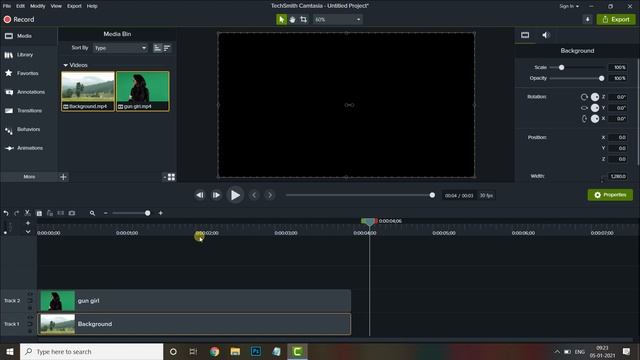Open the Sign In dropdown
This screenshot has width=640, height=360.
tap(569, 6)
